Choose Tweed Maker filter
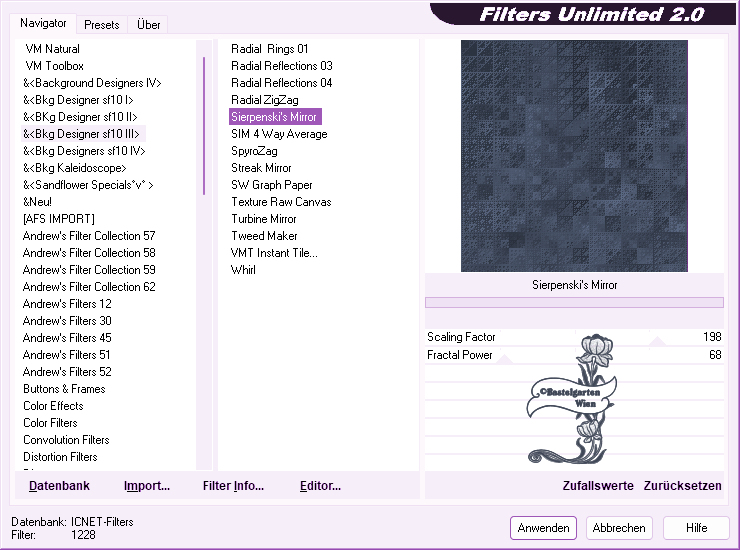Image resolution: width=740 pixels, height=550 pixels. (x=264, y=236)
